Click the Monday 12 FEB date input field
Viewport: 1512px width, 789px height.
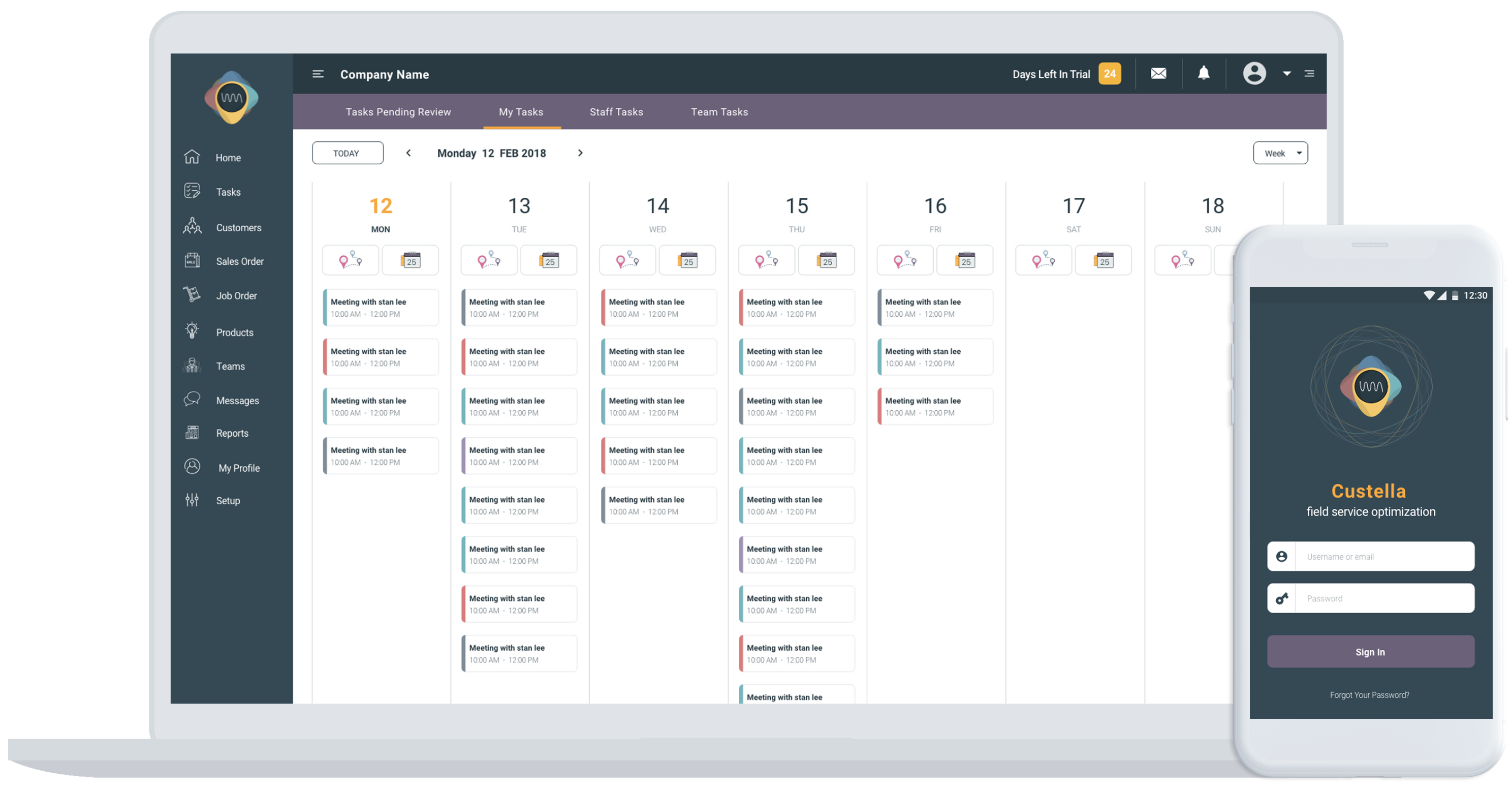(493, 153)
